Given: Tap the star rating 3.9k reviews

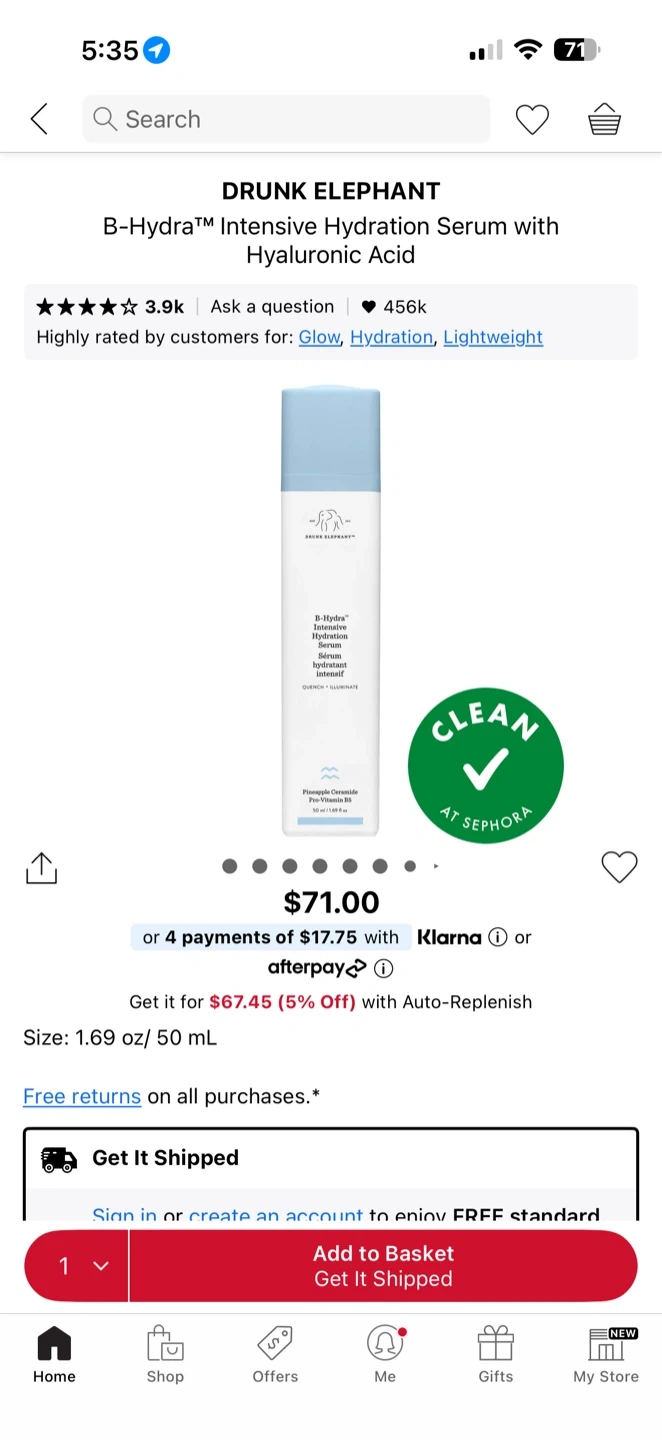Looking at the screenshot, I should click(x=110, y=307).
